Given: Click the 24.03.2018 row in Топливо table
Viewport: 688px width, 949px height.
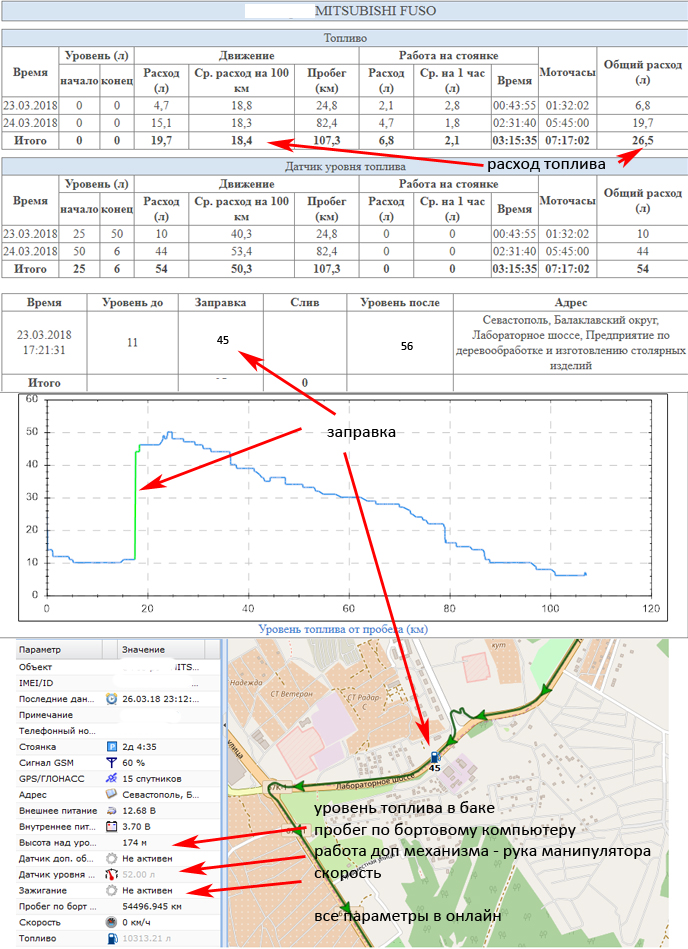Looking at the screenshot, I should pyautogui.click(x=30, y=122).
